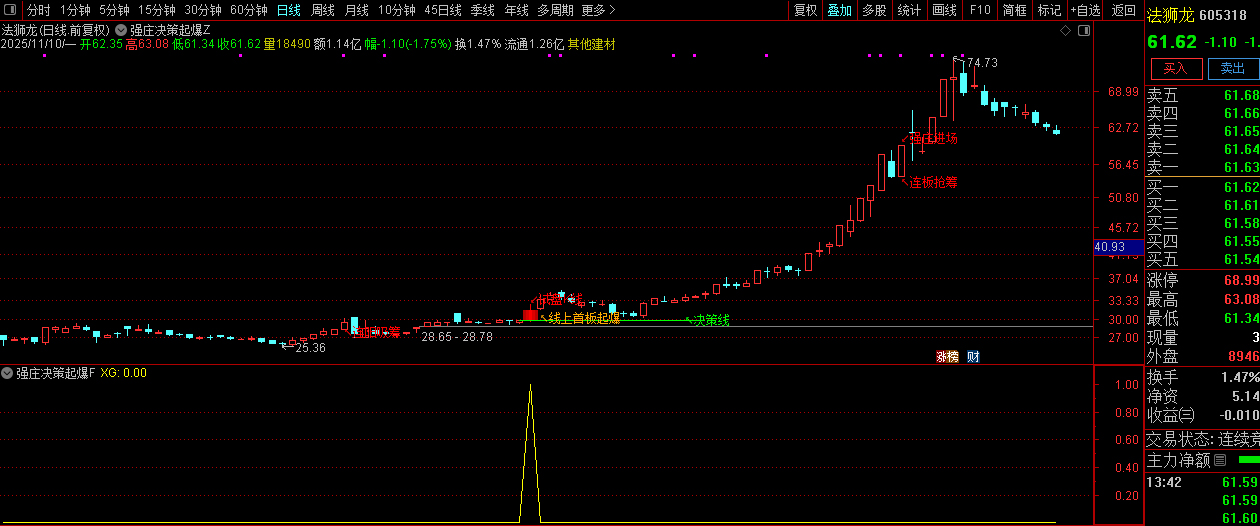Select the 季线 quarterly tab
This screenshot has height=526, width=1260.
pyautogui.click(x=482, y=10)
